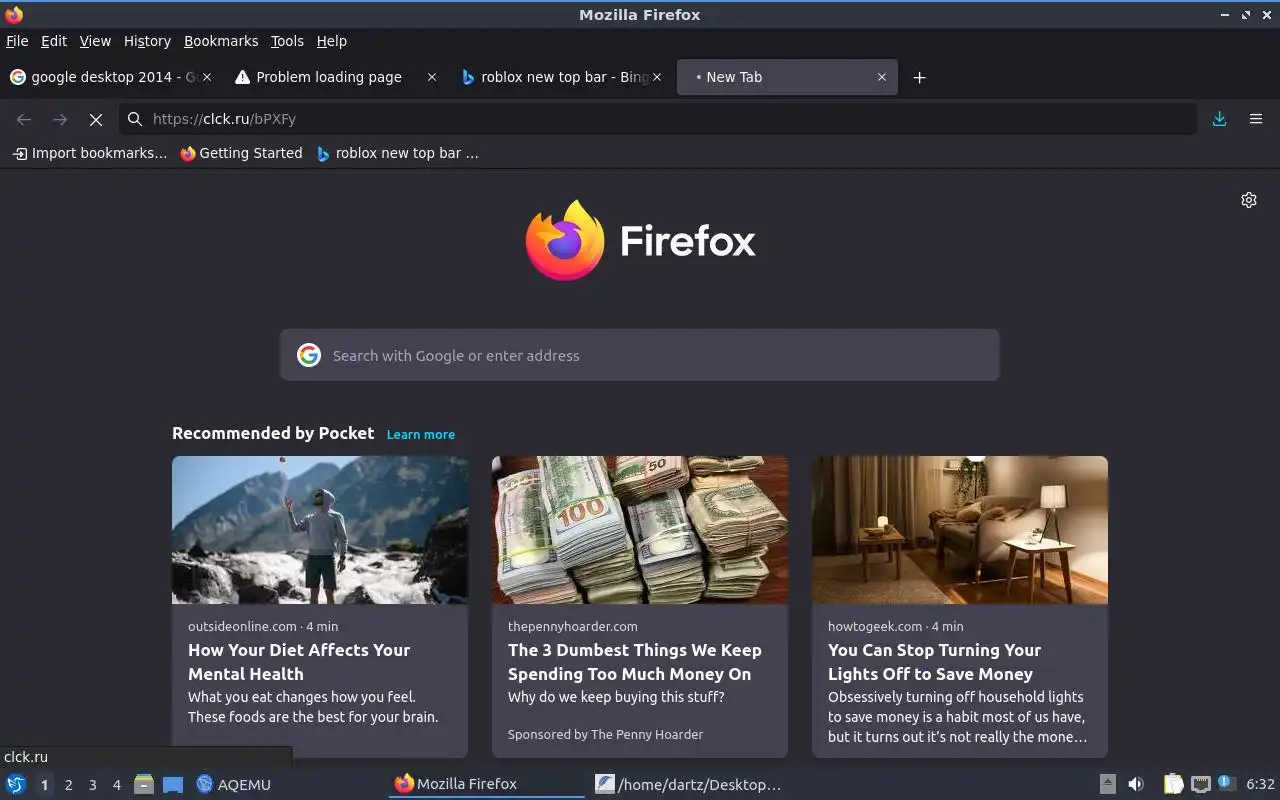Click the search magnifier icon in URL bar
Screen dimensions: 1280x800
click(x=135, y=119)
